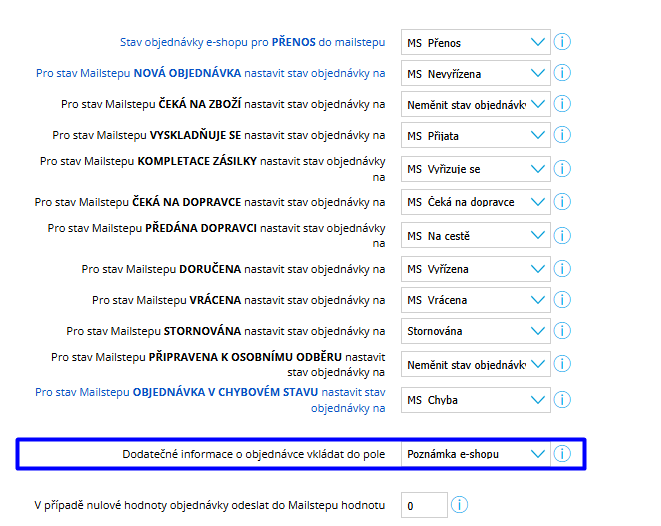Click info icon beside MS Vrácena dropdown
The height and width of the screenshot is (526, 661).
(562, 300)
